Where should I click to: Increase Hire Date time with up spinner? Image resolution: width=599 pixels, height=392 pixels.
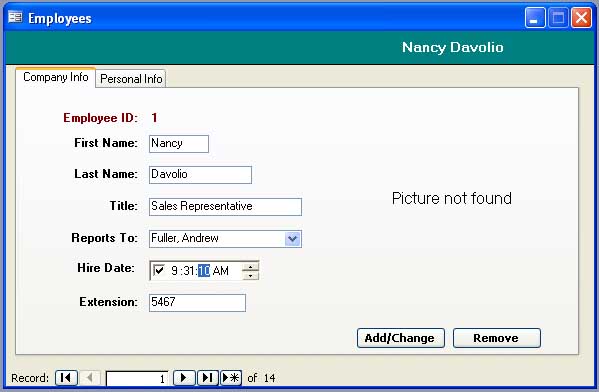point(251,267)
